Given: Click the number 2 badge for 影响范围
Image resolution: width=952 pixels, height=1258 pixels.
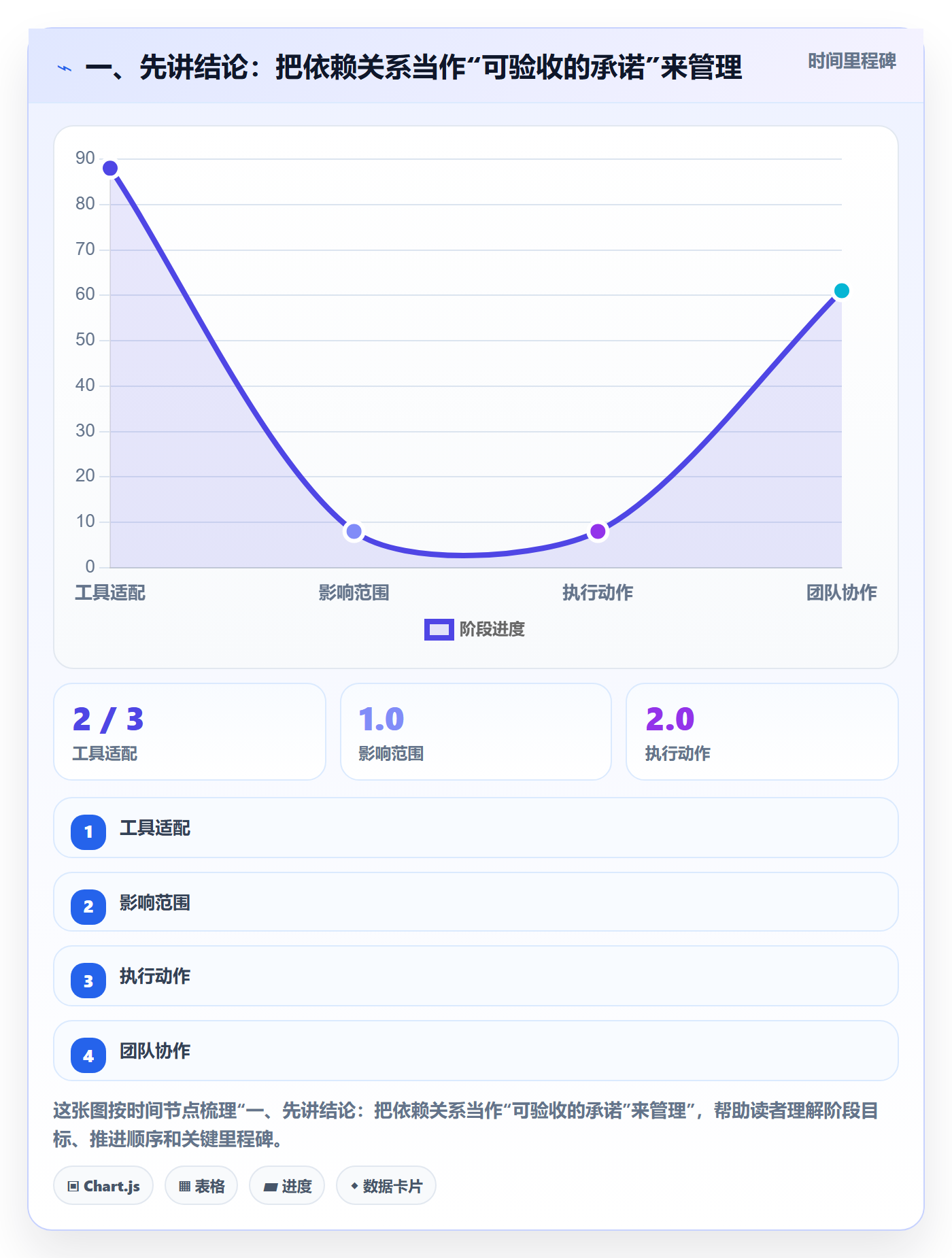Looking at the screenshot, I should [x=88, y=906].
